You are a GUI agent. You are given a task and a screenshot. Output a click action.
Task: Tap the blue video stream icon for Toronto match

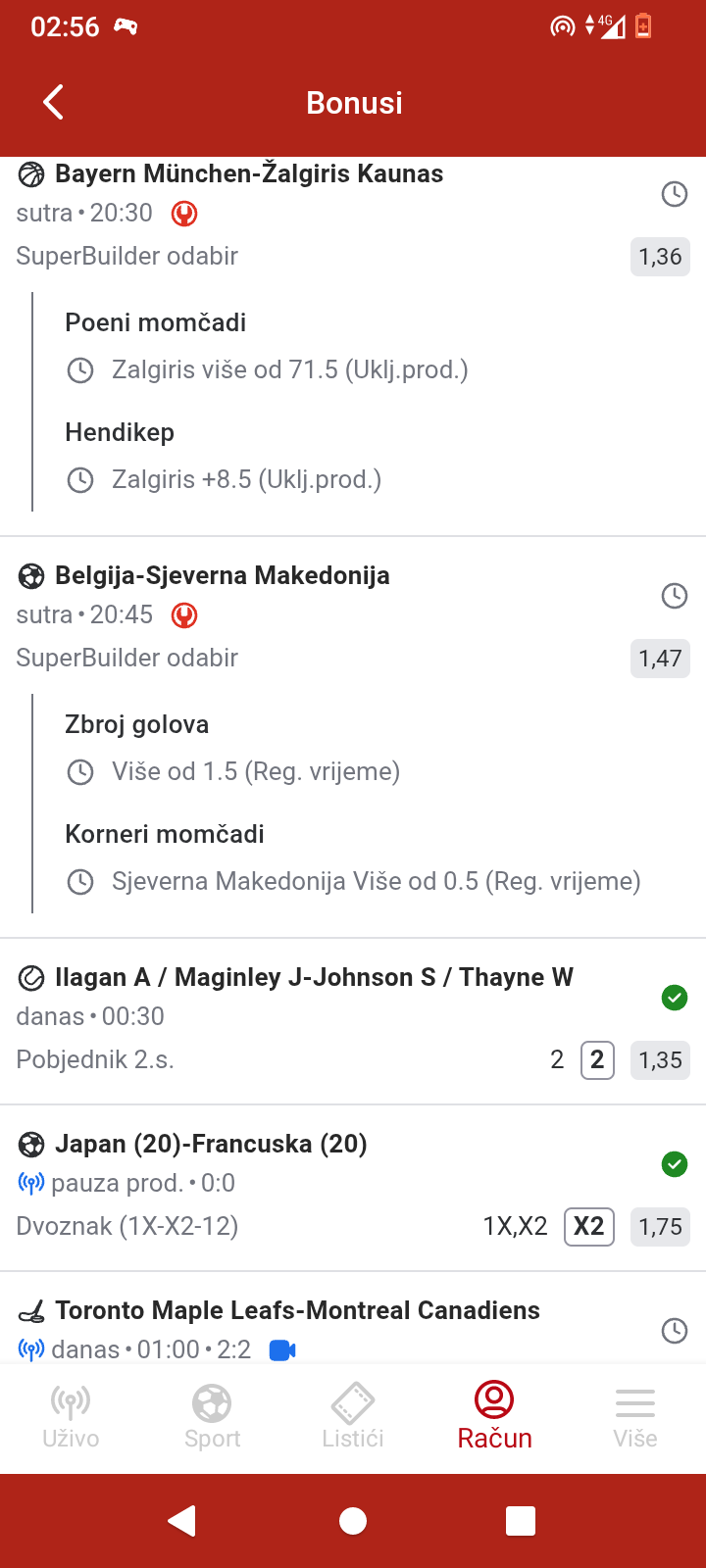pyautogui.click(x=282, y=1349)
